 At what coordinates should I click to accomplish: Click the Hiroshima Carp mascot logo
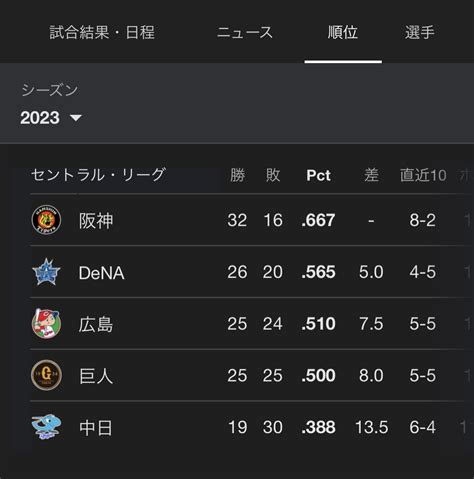pos(46,323)
